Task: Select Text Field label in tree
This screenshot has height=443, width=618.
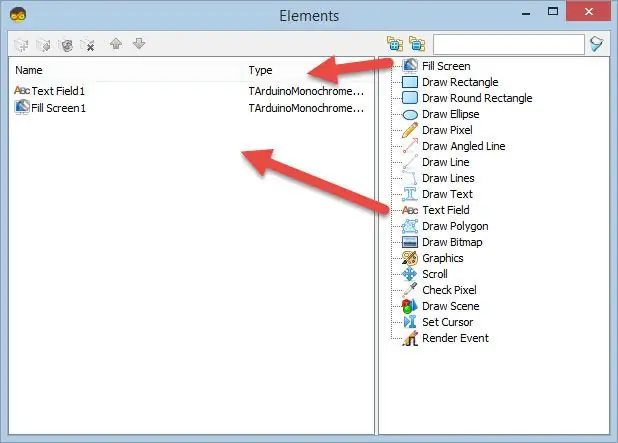Action: [446, 210]
